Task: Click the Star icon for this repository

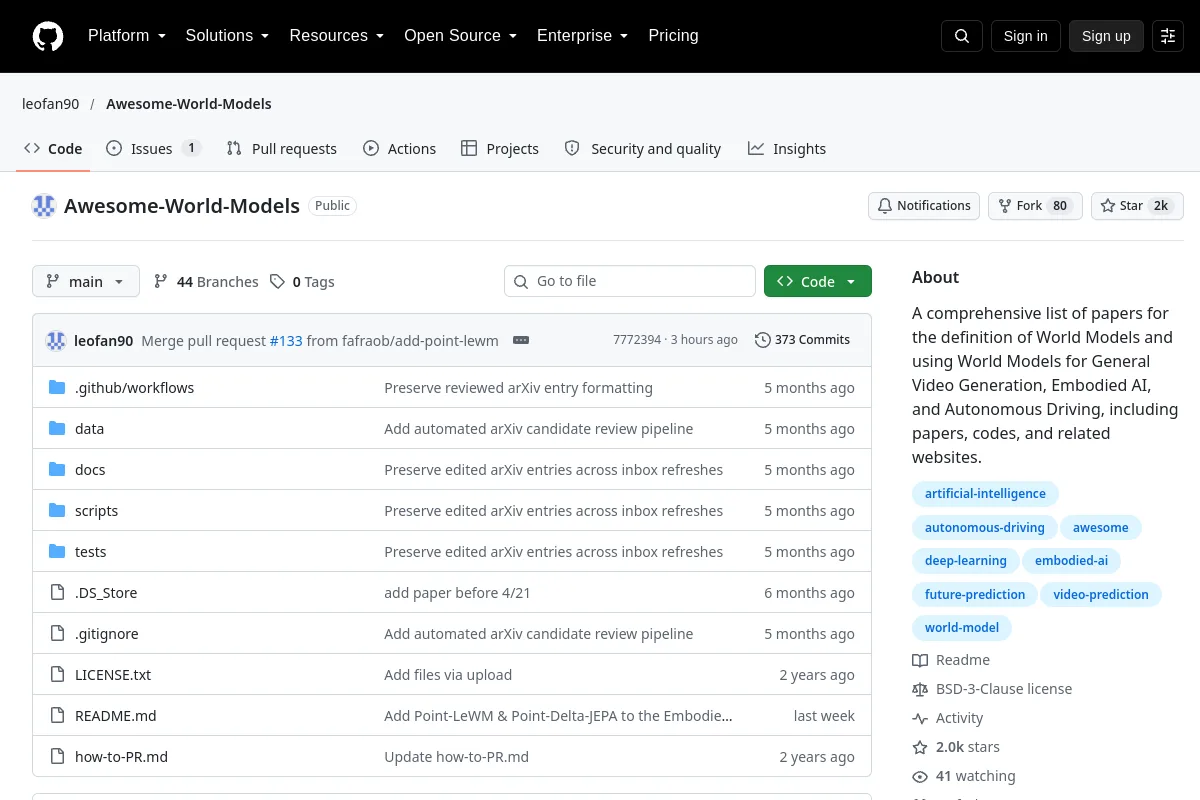Action: [x=1108, y=206]
